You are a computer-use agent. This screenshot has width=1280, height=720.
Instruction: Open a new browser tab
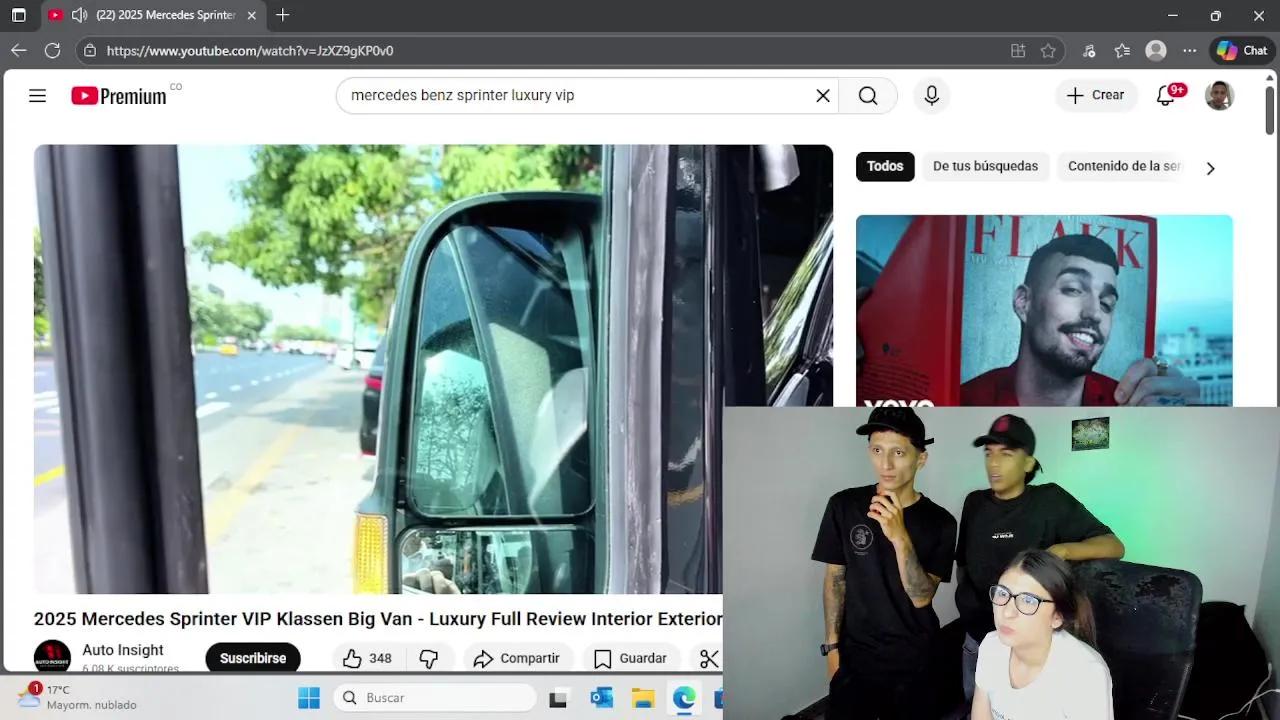click(x=283, y=15)
